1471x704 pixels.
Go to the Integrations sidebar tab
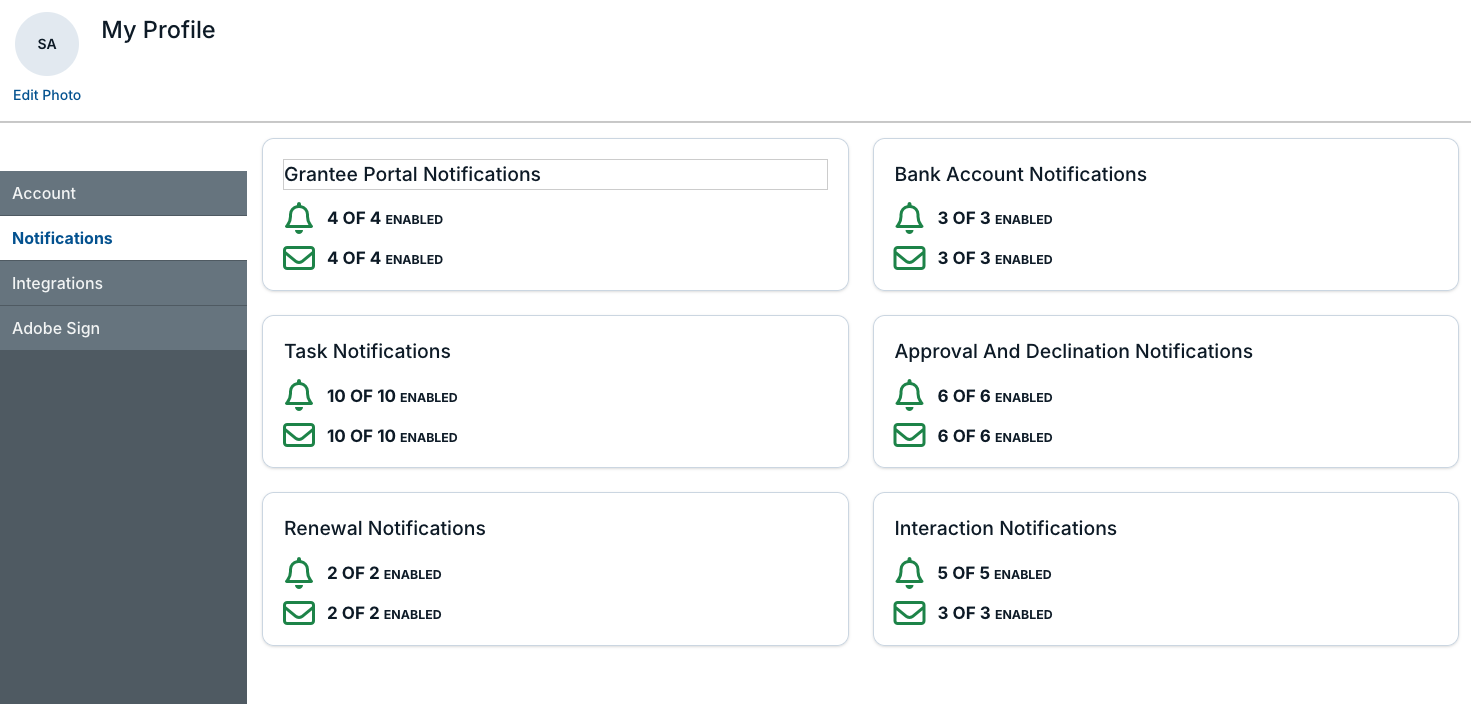pos(123,283)
